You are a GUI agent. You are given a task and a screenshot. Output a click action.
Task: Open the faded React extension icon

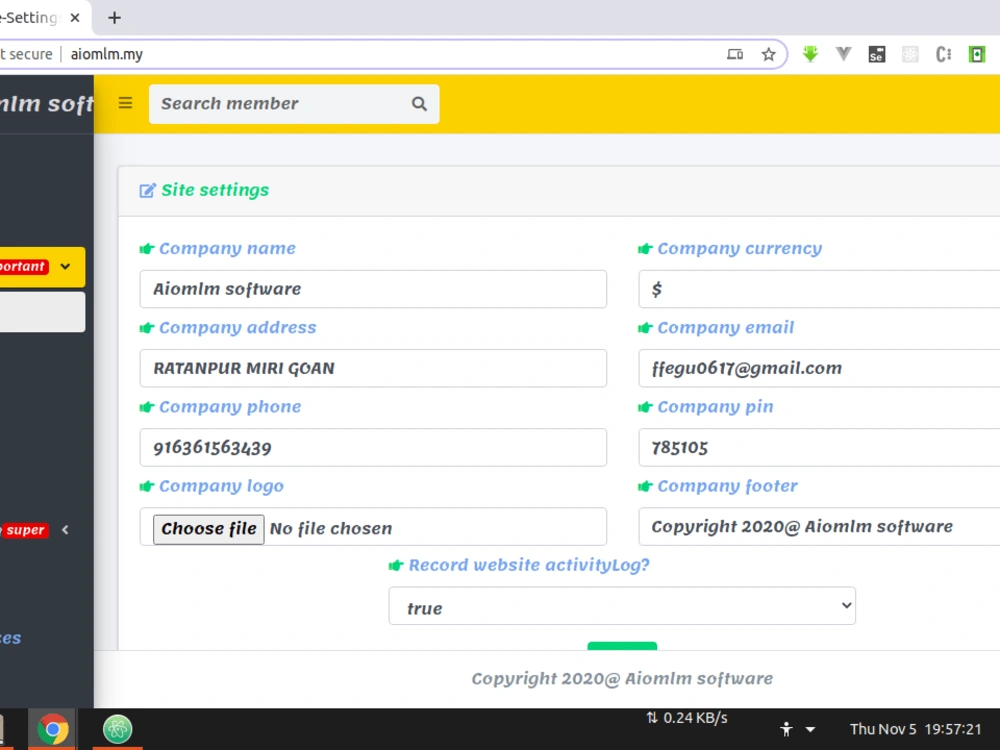pyautogui.click(x=910, y=54)
